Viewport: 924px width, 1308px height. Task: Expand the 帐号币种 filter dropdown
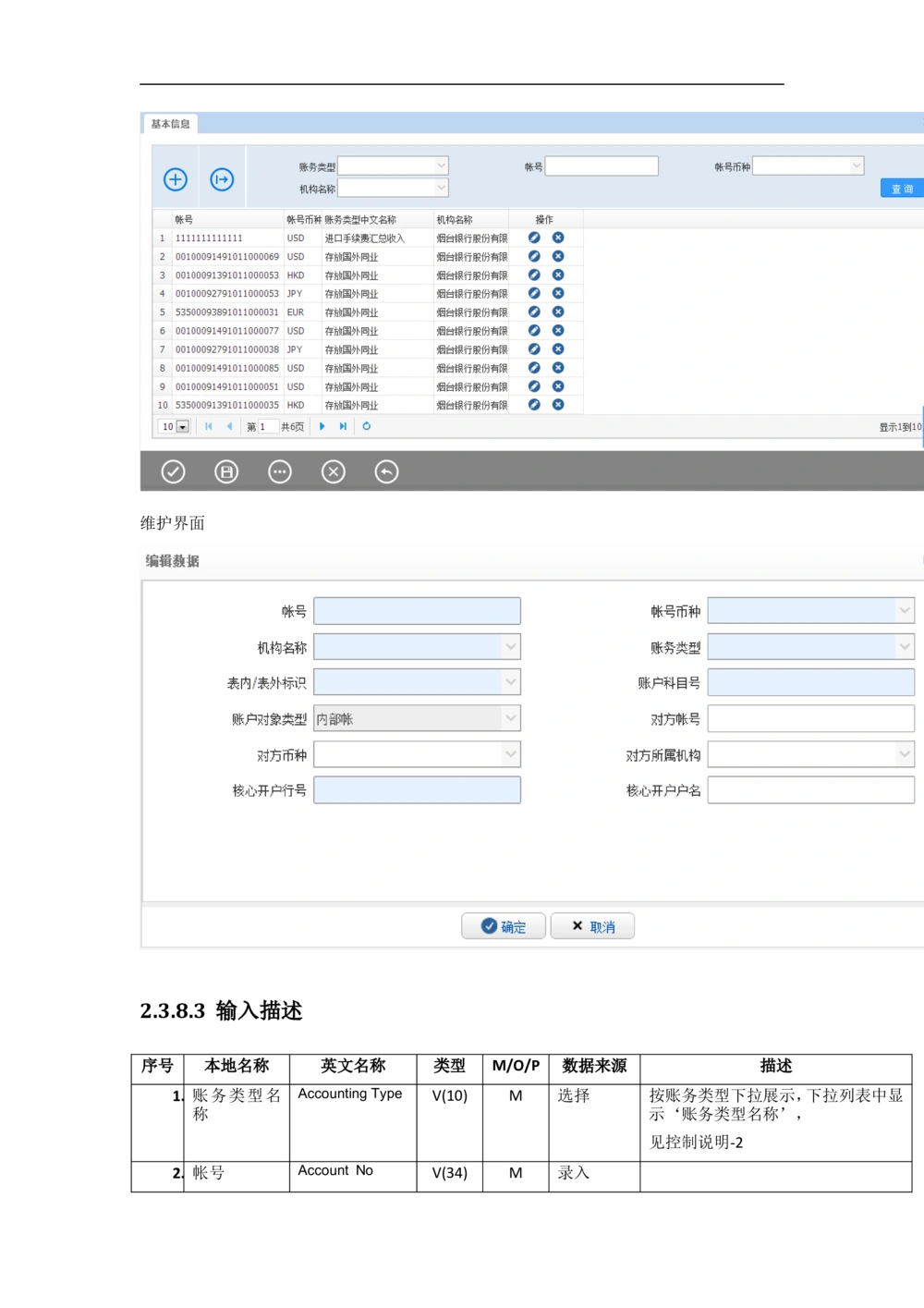856,165
